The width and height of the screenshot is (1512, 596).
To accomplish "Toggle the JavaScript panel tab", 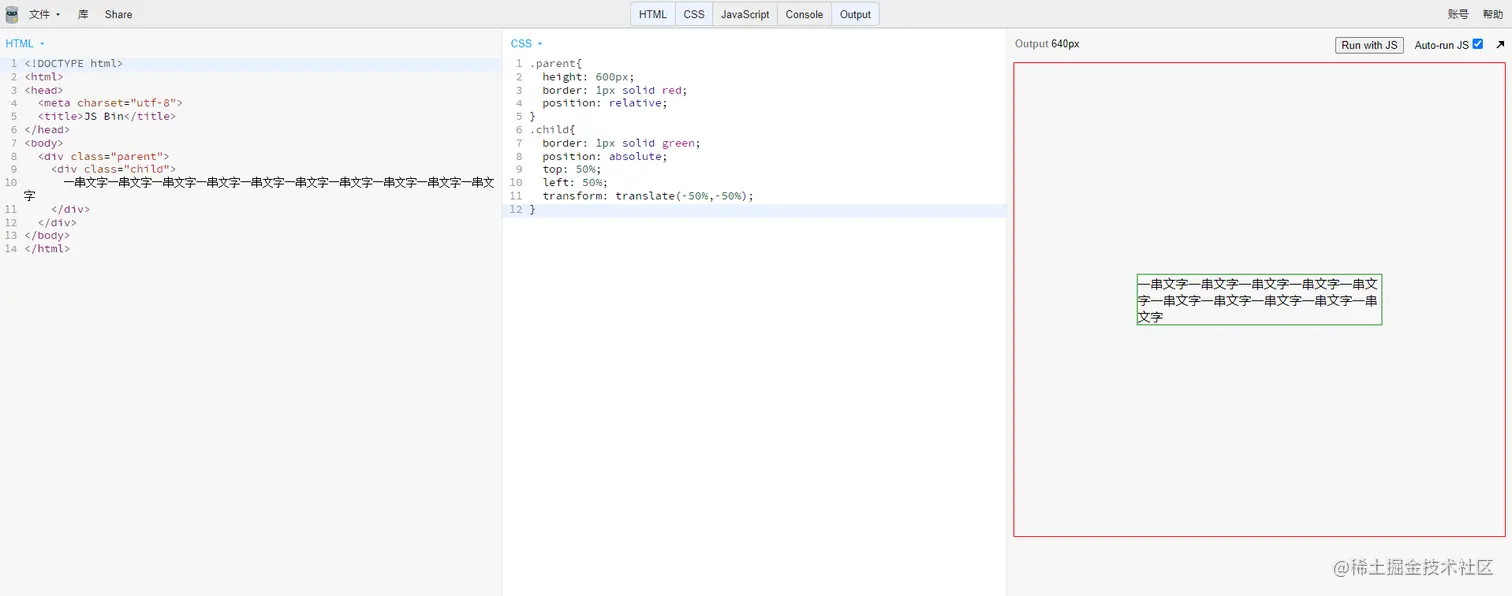I will 745,14.
